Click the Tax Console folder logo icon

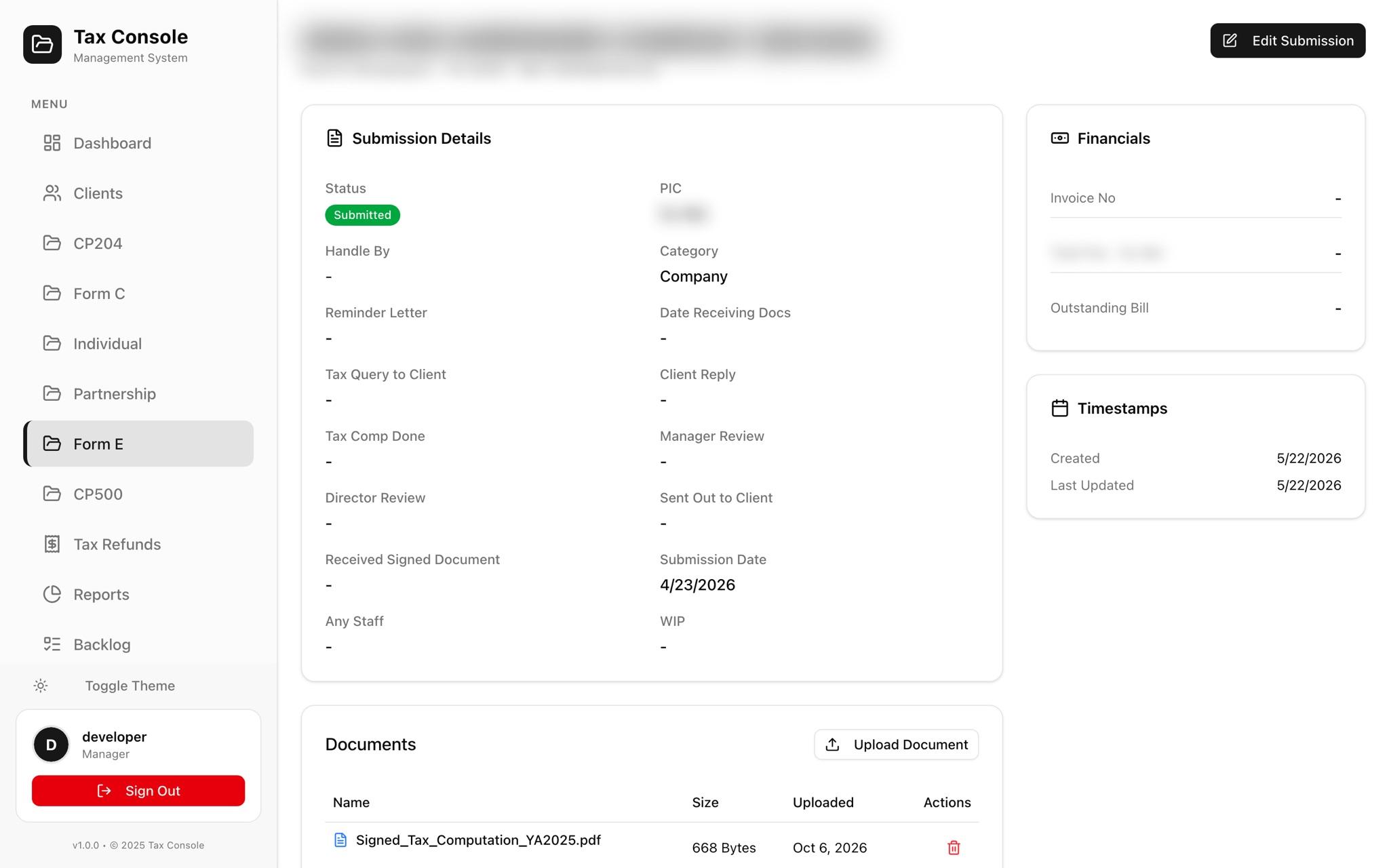(x=42, y=44)
